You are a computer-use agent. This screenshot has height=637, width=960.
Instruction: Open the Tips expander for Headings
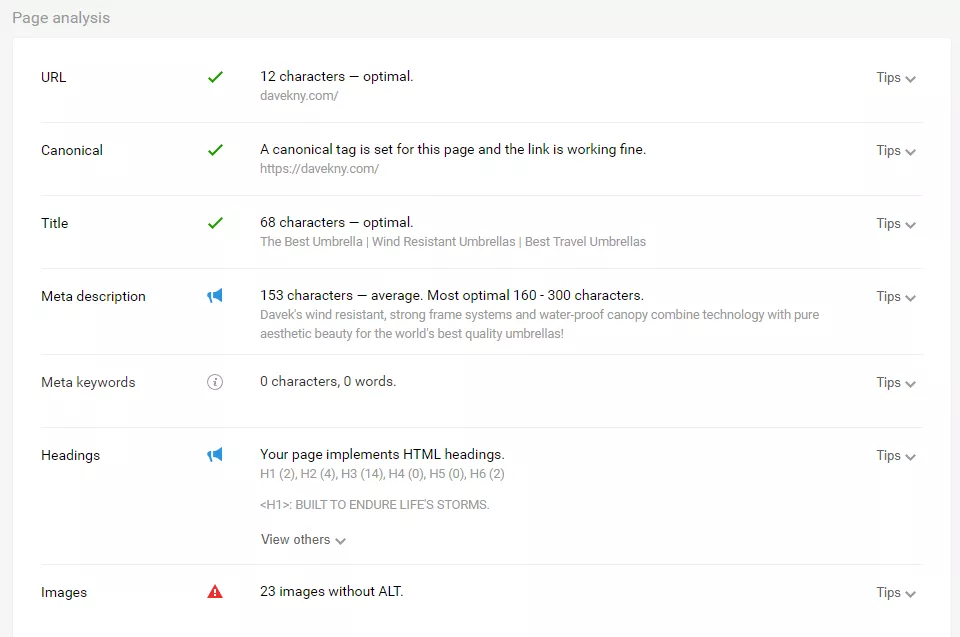pyautogui.click(x=895, y=456)
